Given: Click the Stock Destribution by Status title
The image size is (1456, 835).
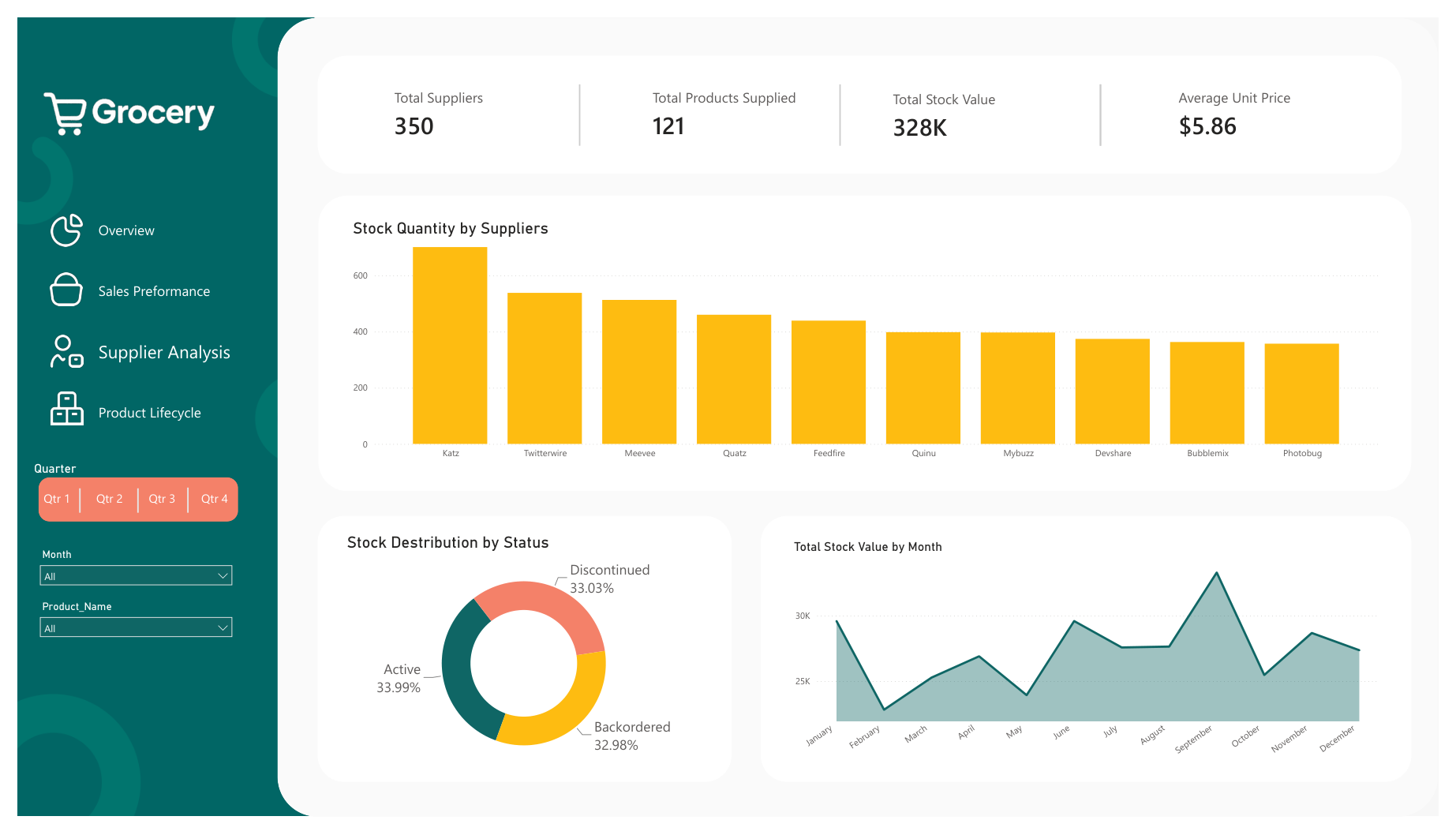Looking at the screenshot, I should tap(448, 542).
